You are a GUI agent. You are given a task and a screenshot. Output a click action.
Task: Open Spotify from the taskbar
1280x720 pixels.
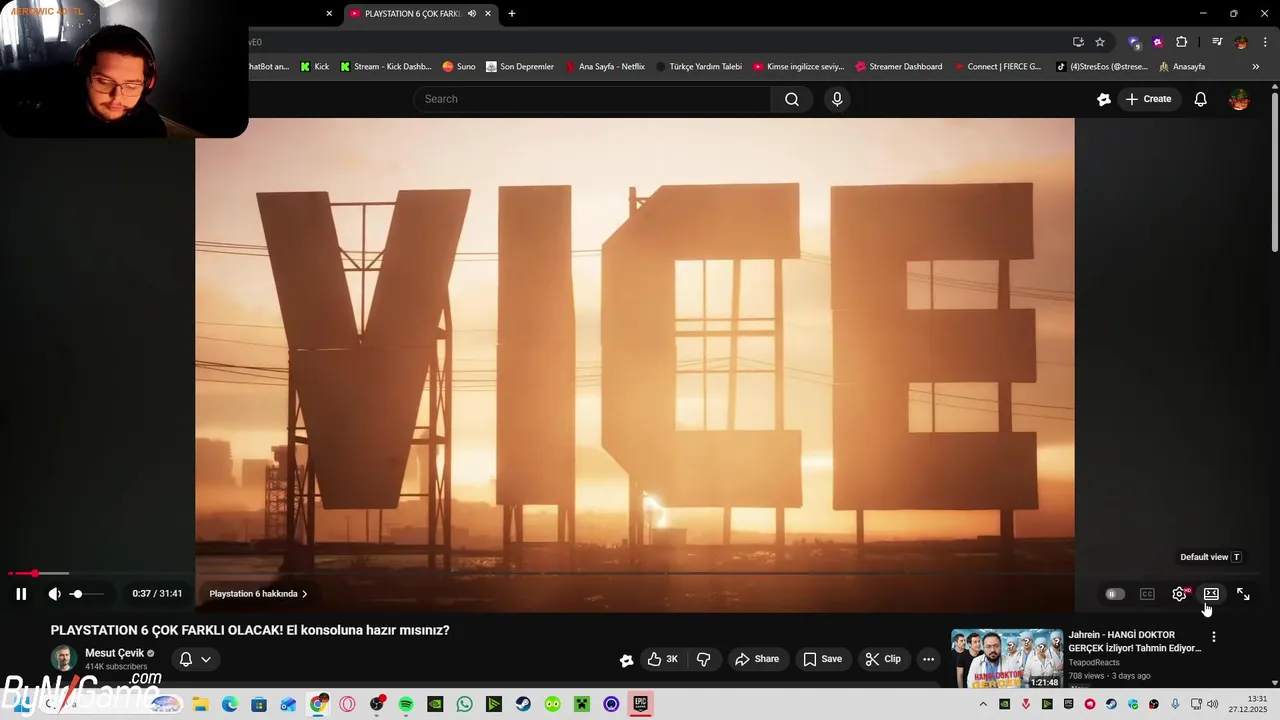(406, 704)
